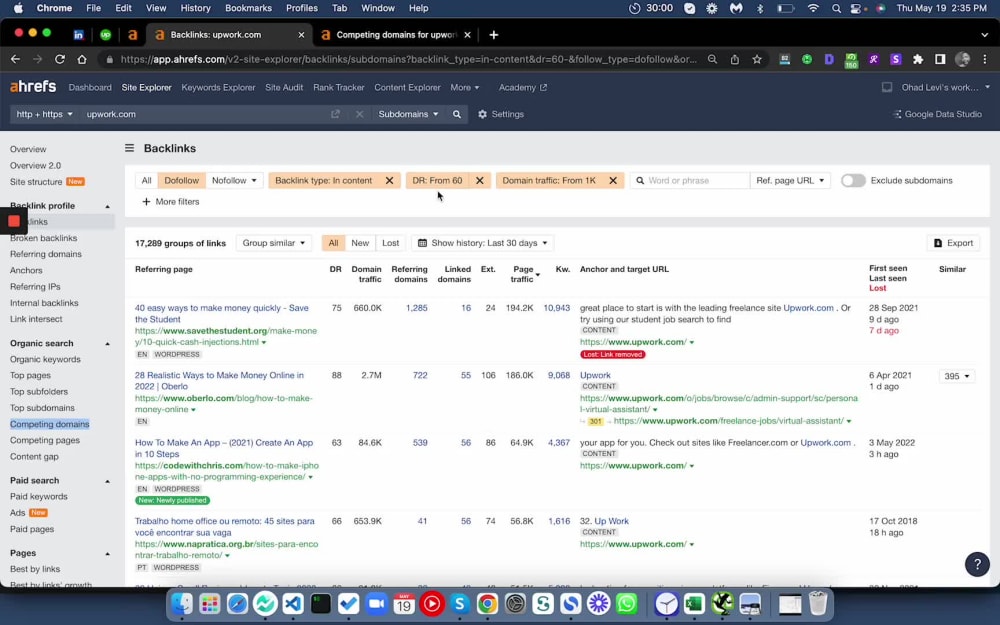The image size is (1000, 625).
Task: Open Site Audit in top navigation
Action: (x=284, y=87)
